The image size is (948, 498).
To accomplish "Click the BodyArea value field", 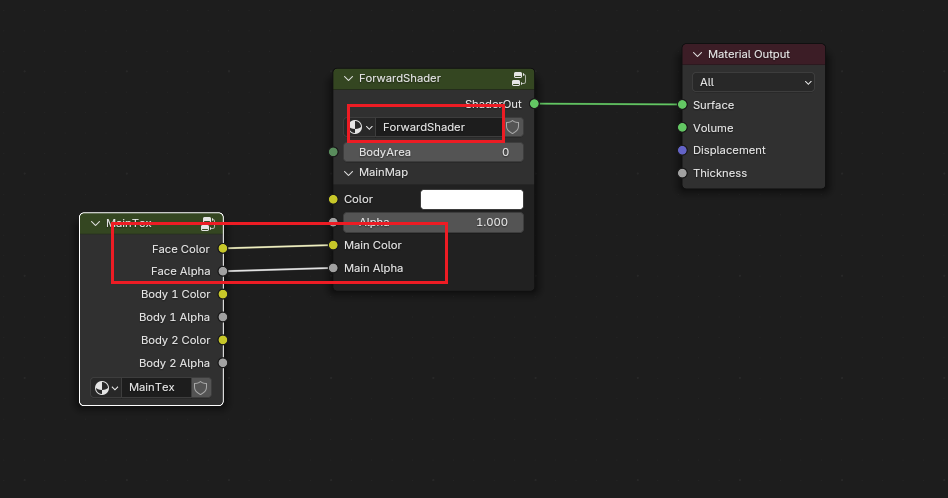I will pos(433,152).
